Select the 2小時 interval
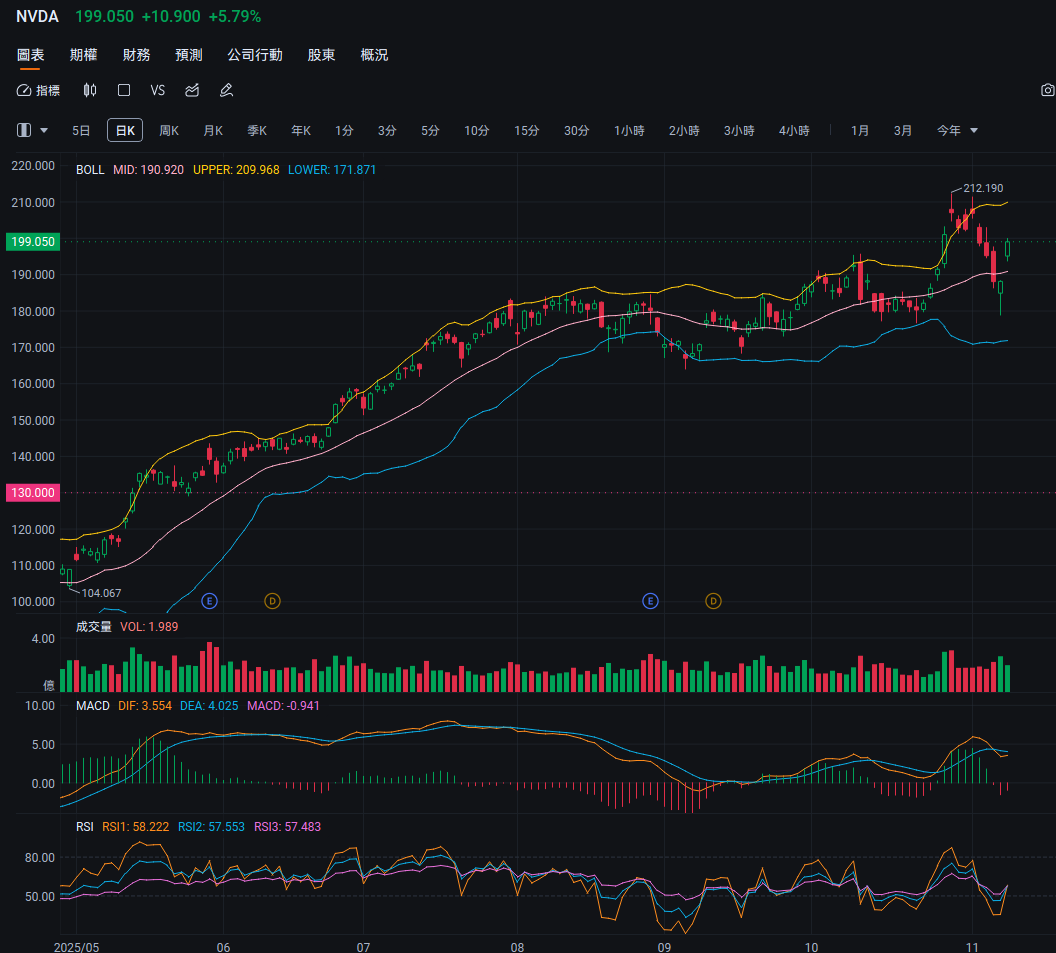Screen dimensions: 1056x953 [684, 131]
